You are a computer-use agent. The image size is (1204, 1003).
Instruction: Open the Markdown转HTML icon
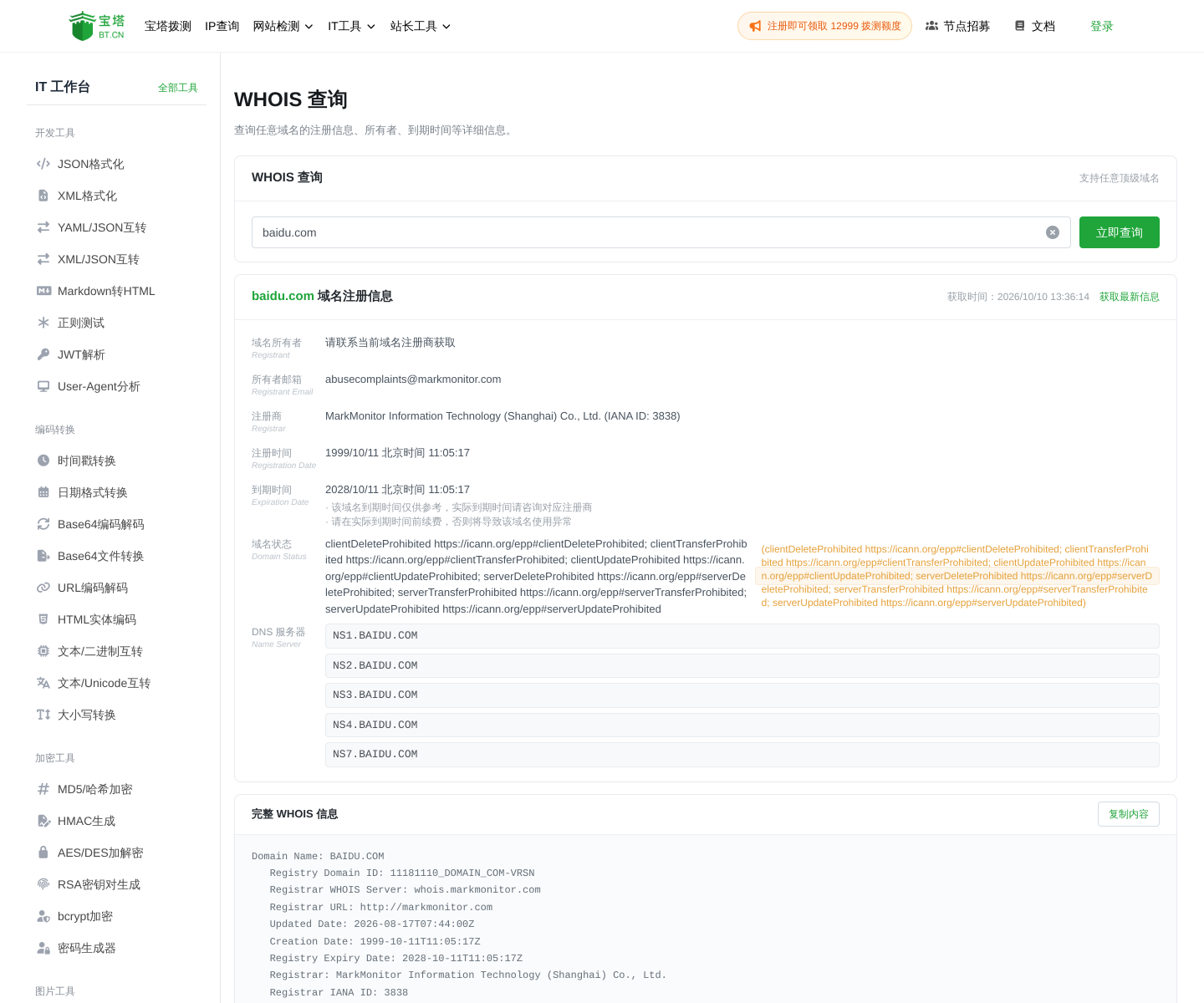[x=43, y=291]
